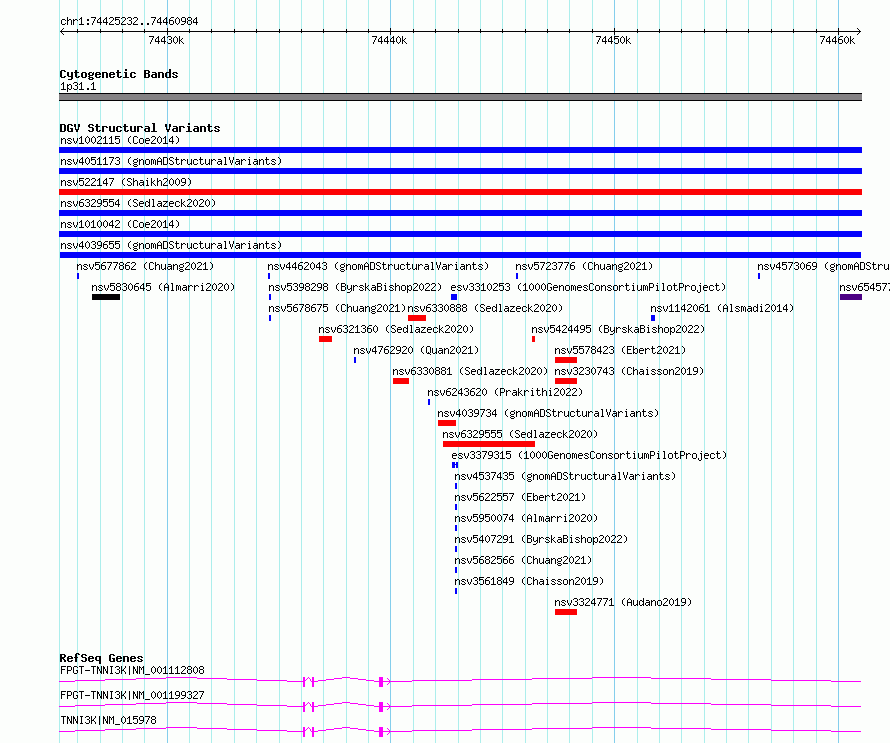Screen dimensions: 890x743
Task: Click the Cytogenetic Bands track title
Action: point(119,74)
